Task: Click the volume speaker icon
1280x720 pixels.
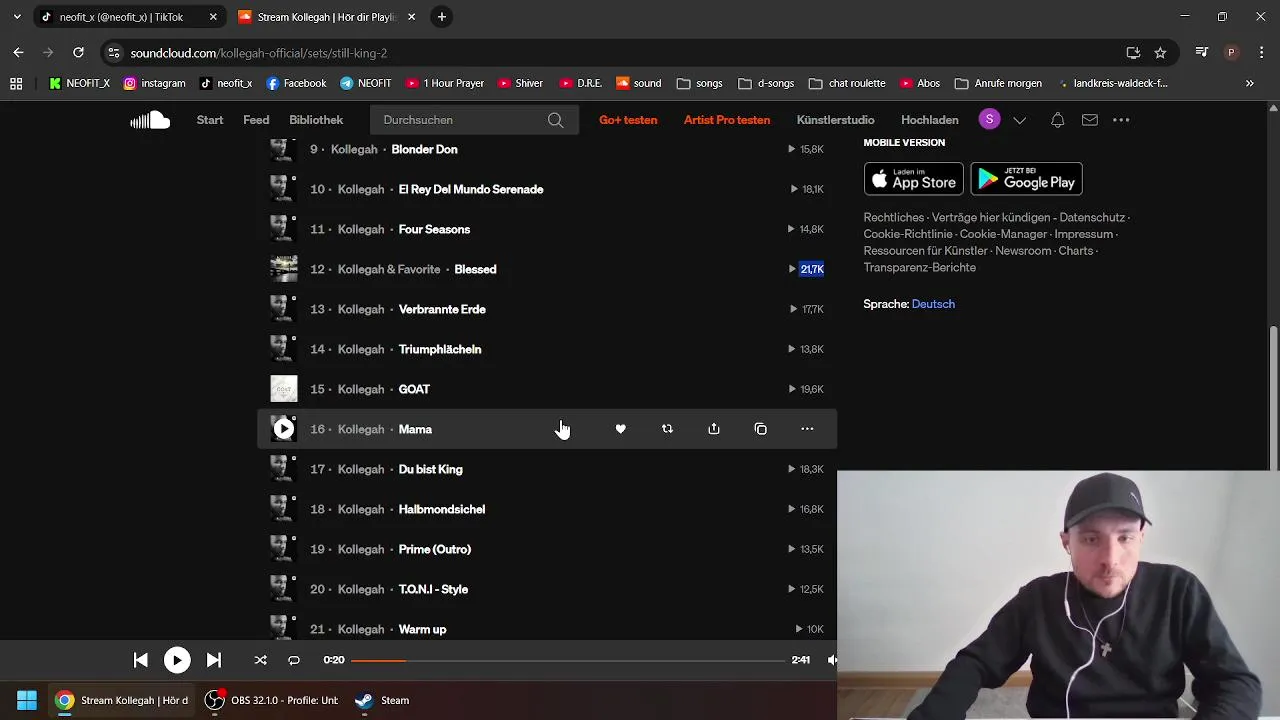Action: (x=832, y=660)
